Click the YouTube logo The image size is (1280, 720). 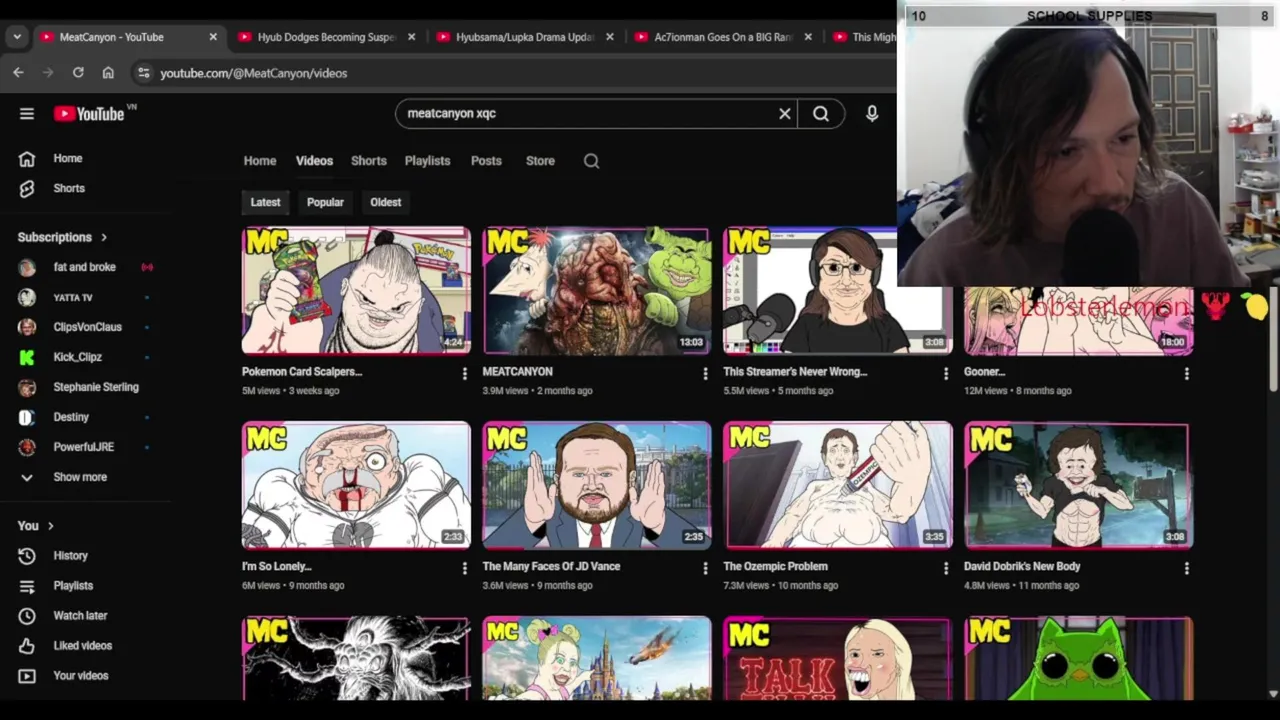(x=90, y=114)
